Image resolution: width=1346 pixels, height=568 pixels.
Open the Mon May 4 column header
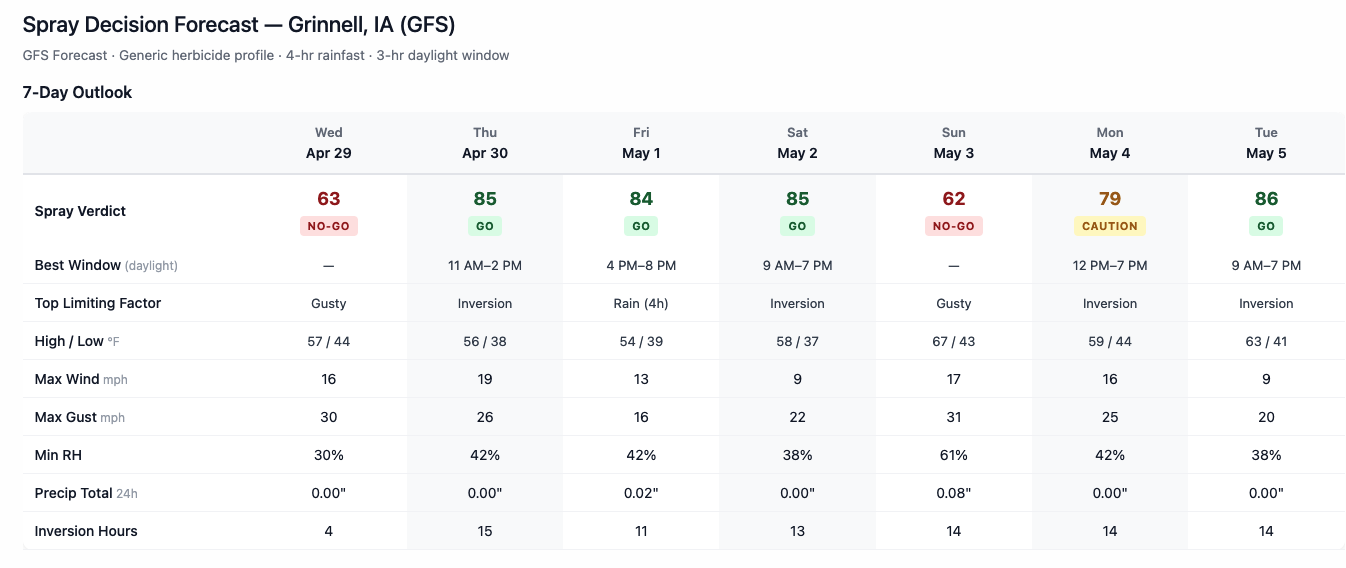(x=1109, y=143)
